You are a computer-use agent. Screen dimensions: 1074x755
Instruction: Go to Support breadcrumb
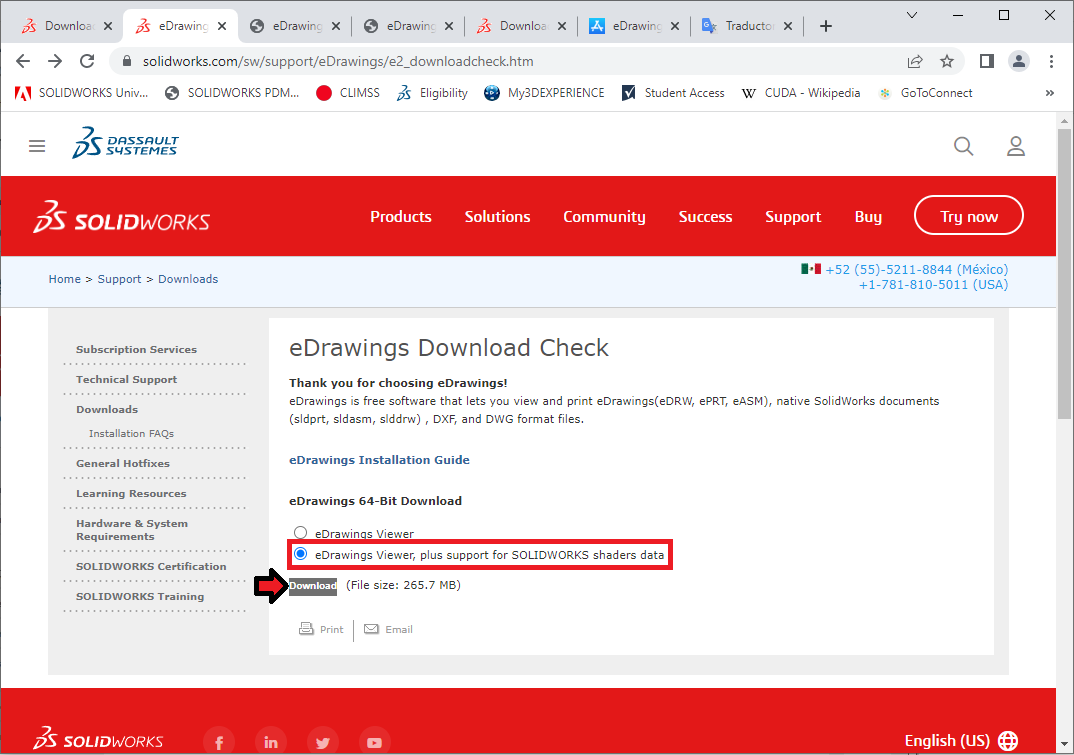(119, 279)
